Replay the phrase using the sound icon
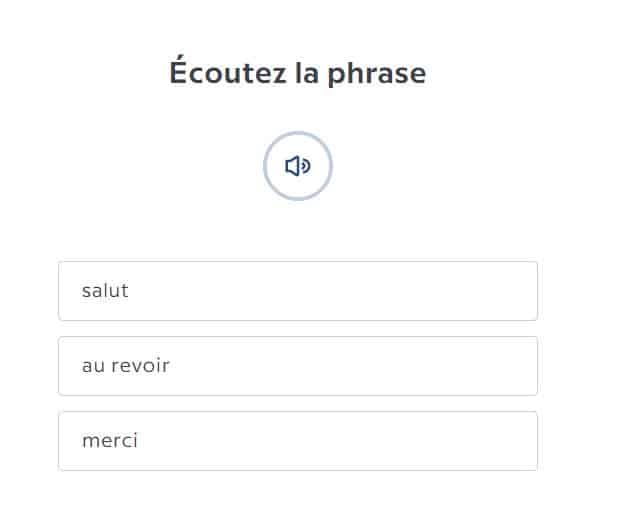This screenshot has width=618, height=520. [297, 166]
